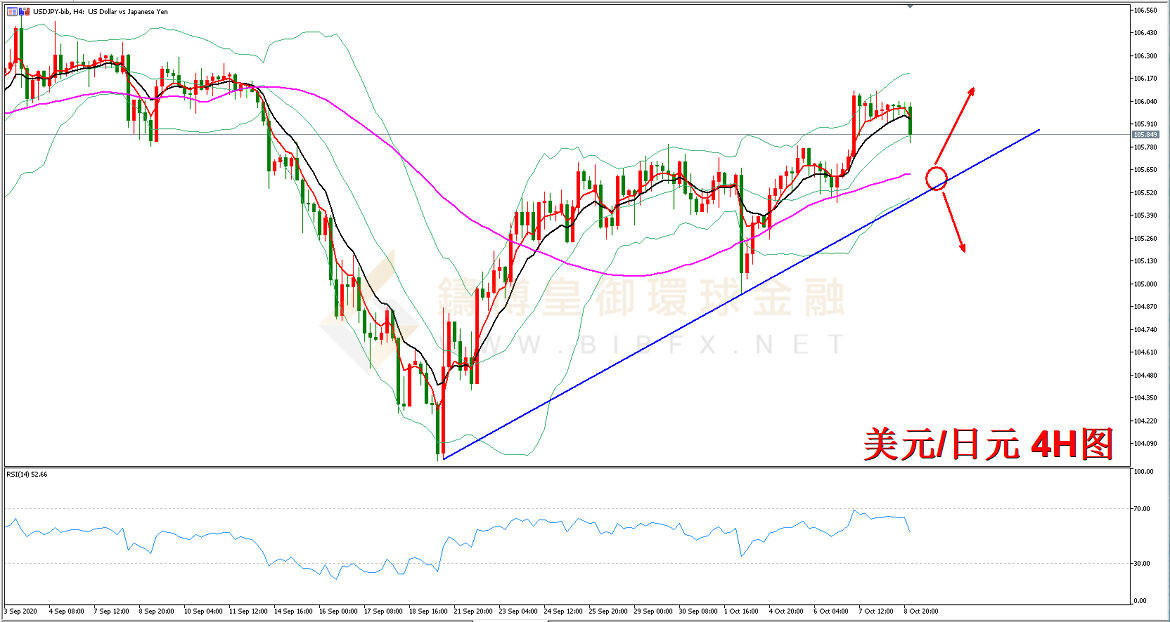Click the chart shift triangle marker at top
Viewport: 1170px width, 622px height.
click(x=909, y=6)
